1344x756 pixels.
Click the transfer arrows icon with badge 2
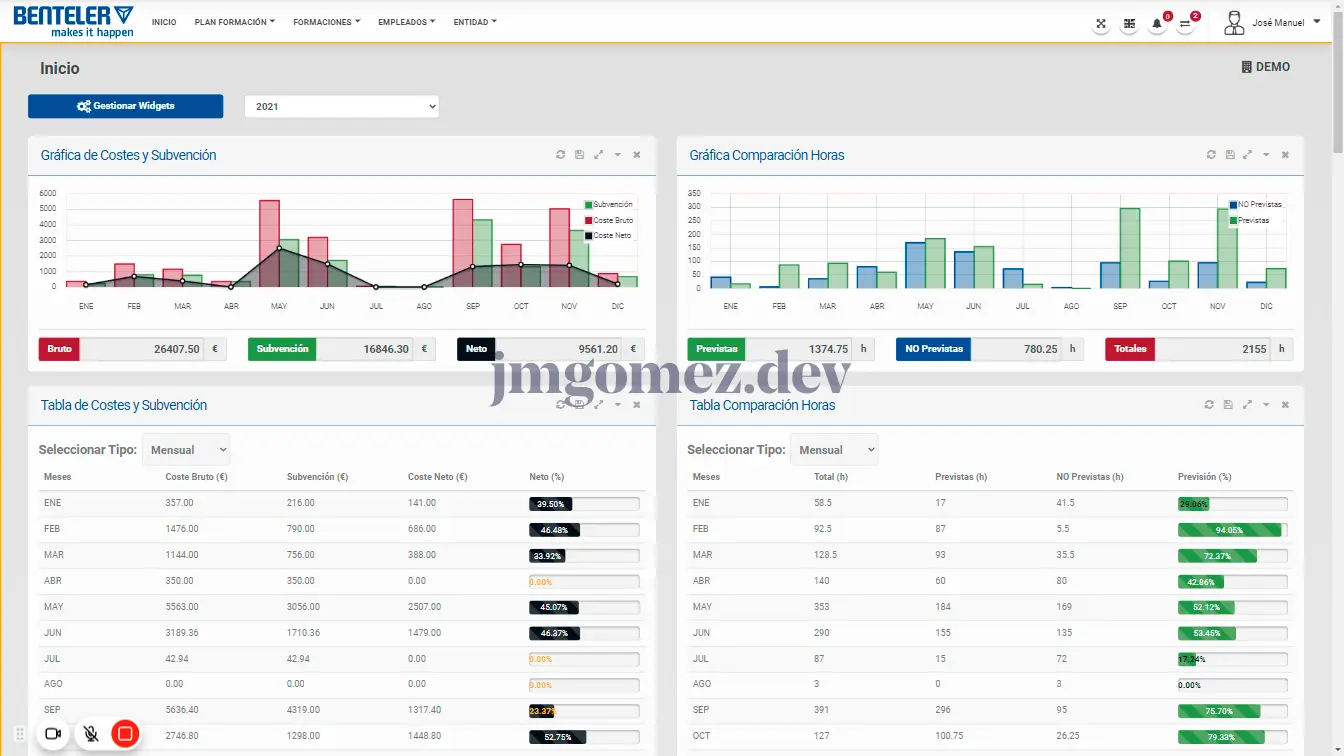click(1185, 23)
